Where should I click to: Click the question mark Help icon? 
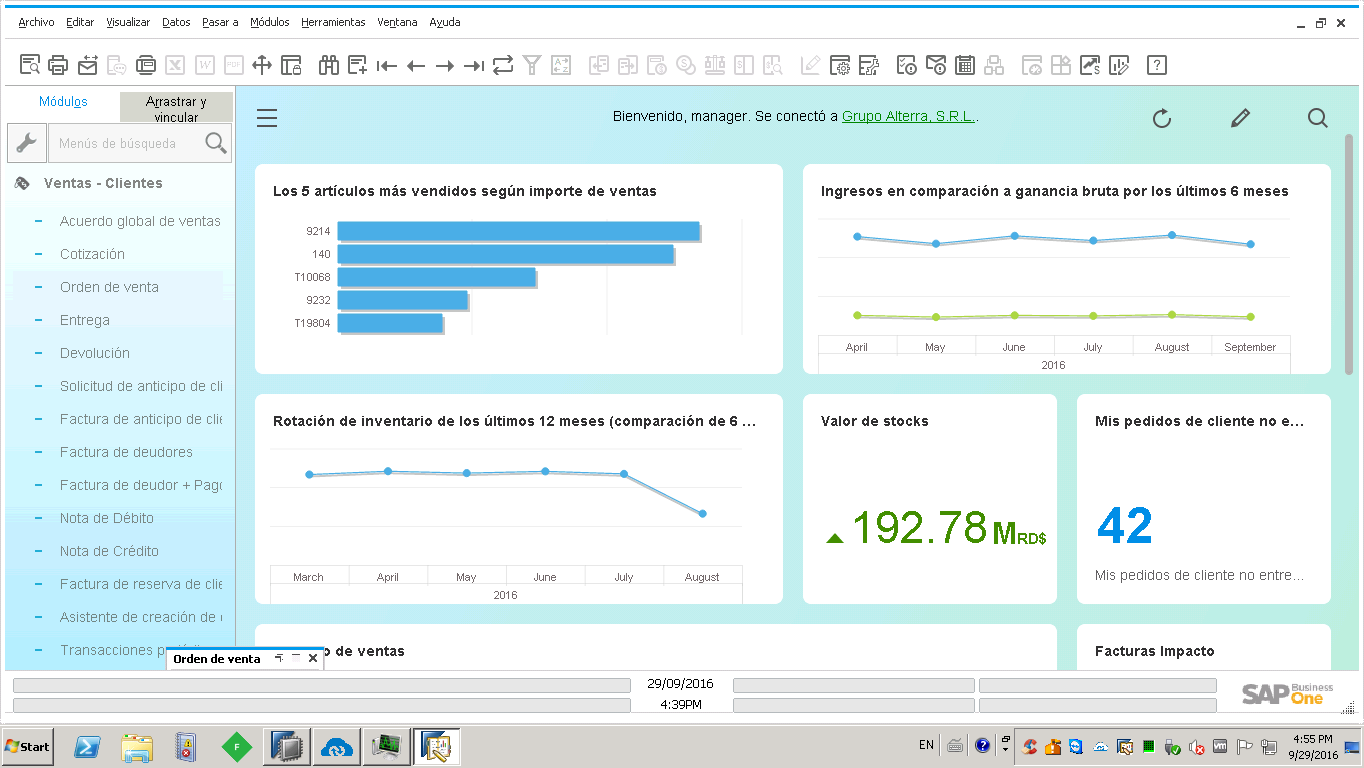click(1157, 65)
